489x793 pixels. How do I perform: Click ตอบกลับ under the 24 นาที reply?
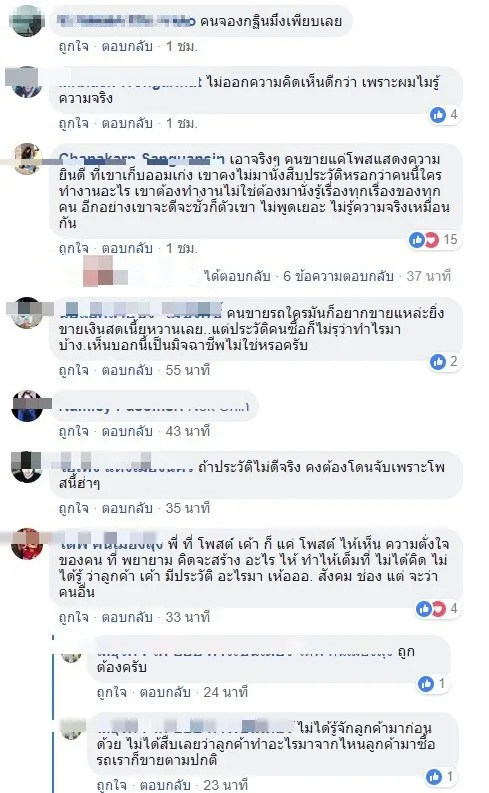point(165,692)
